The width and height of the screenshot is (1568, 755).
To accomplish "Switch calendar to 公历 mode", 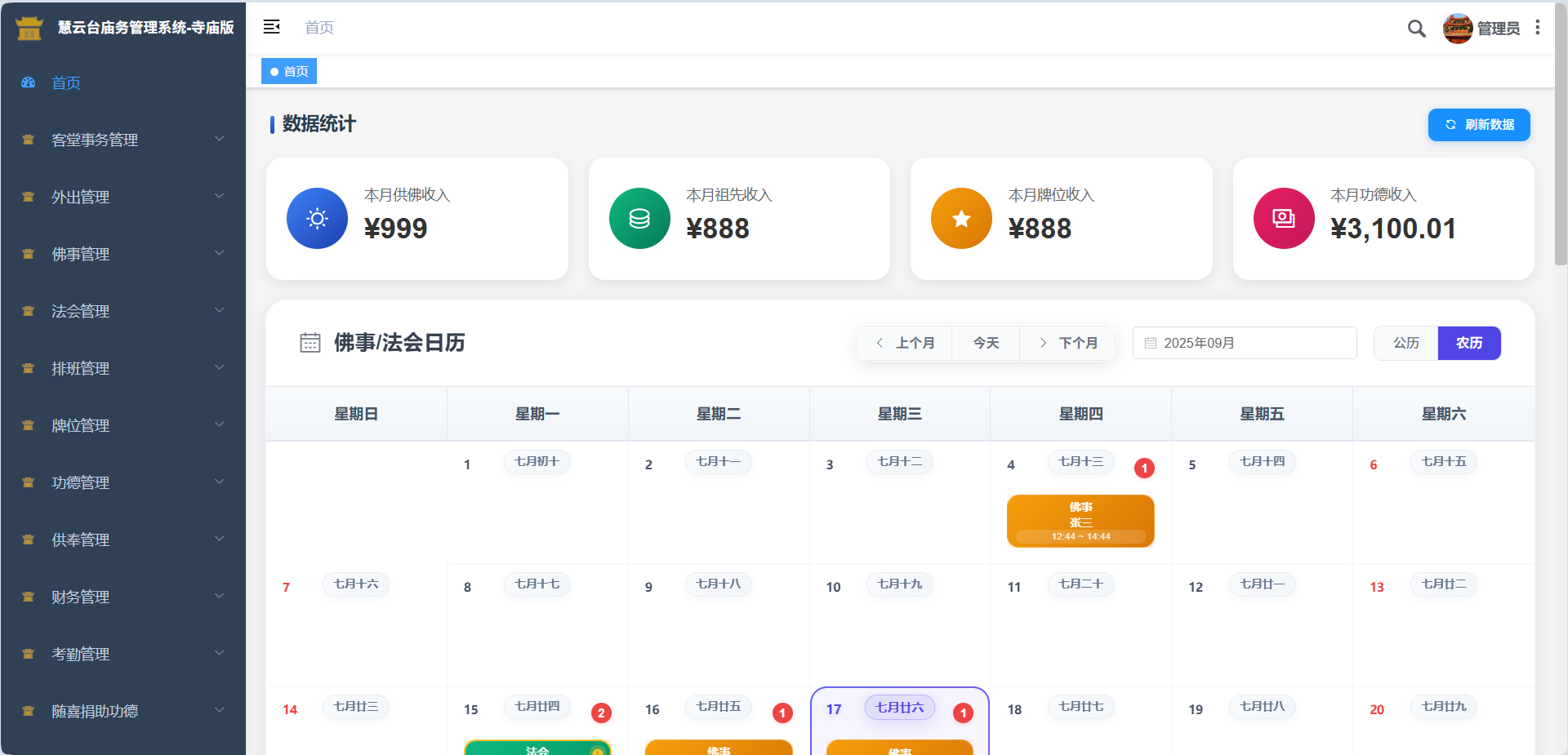I will point(1405,343).
